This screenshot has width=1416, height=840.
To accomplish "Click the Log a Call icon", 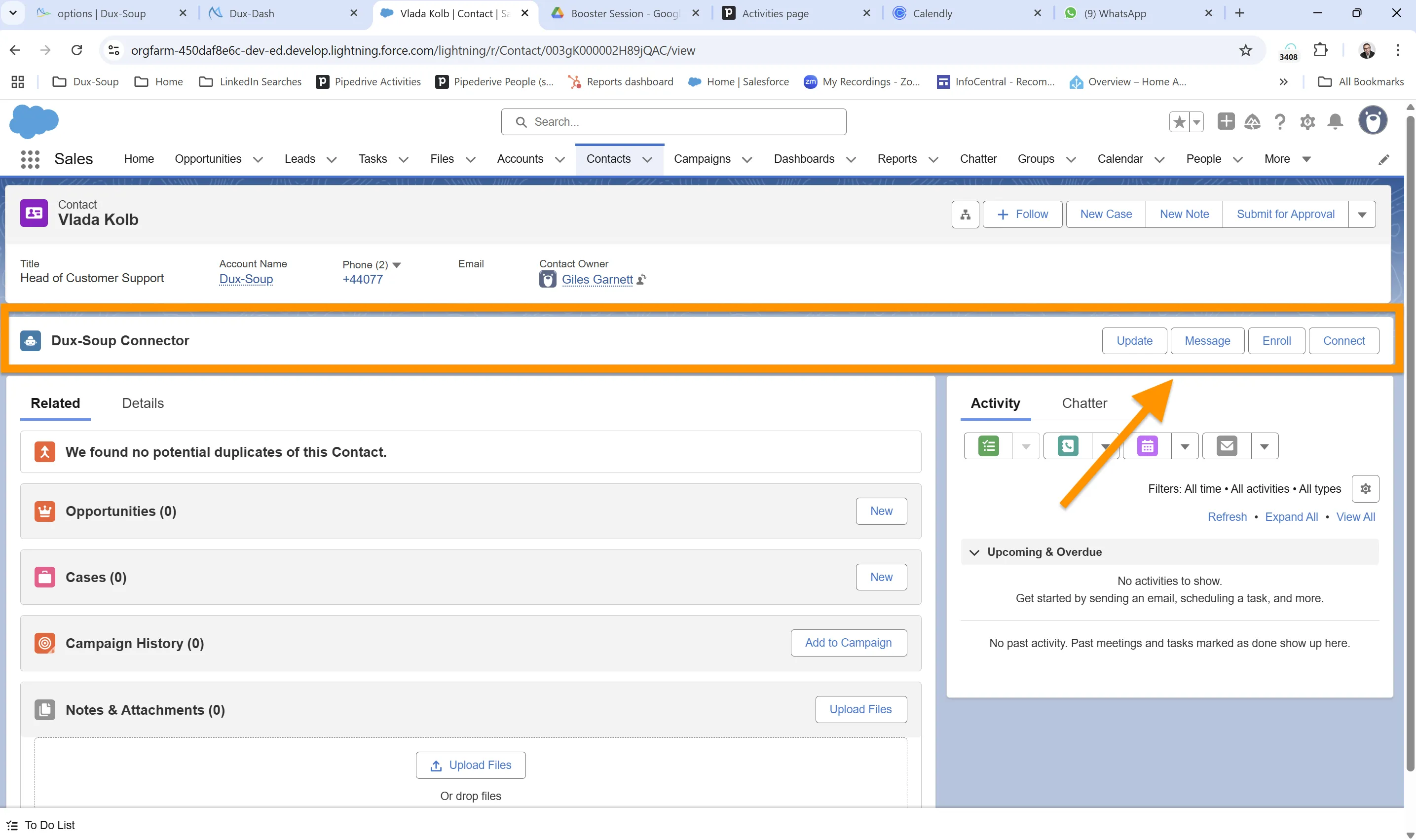I will 1068,446.
